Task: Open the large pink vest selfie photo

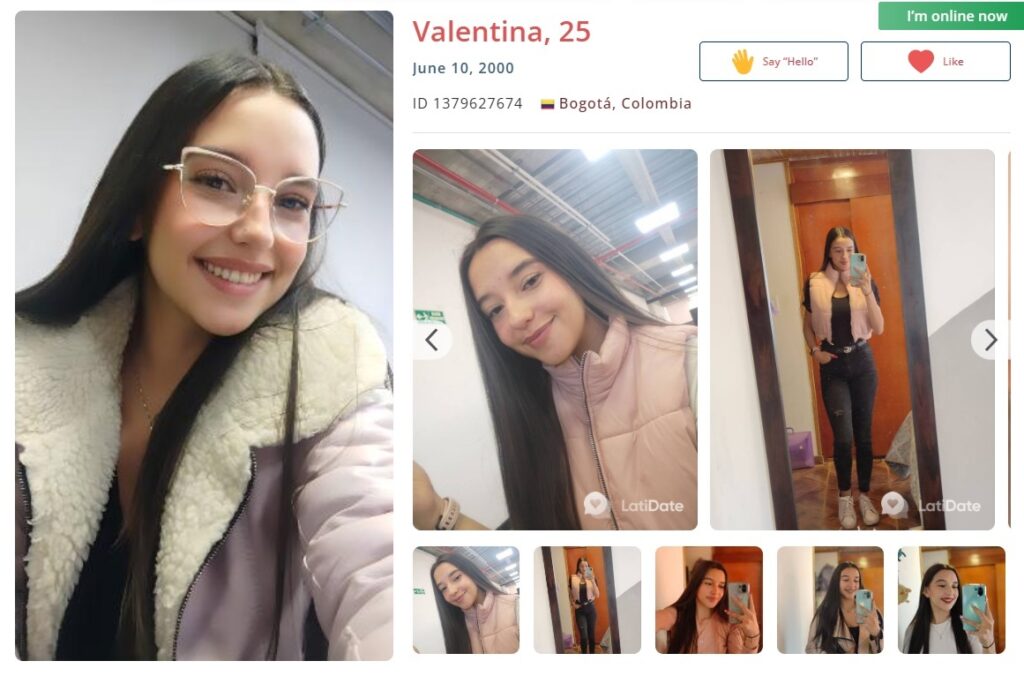Action: point(555,340)
